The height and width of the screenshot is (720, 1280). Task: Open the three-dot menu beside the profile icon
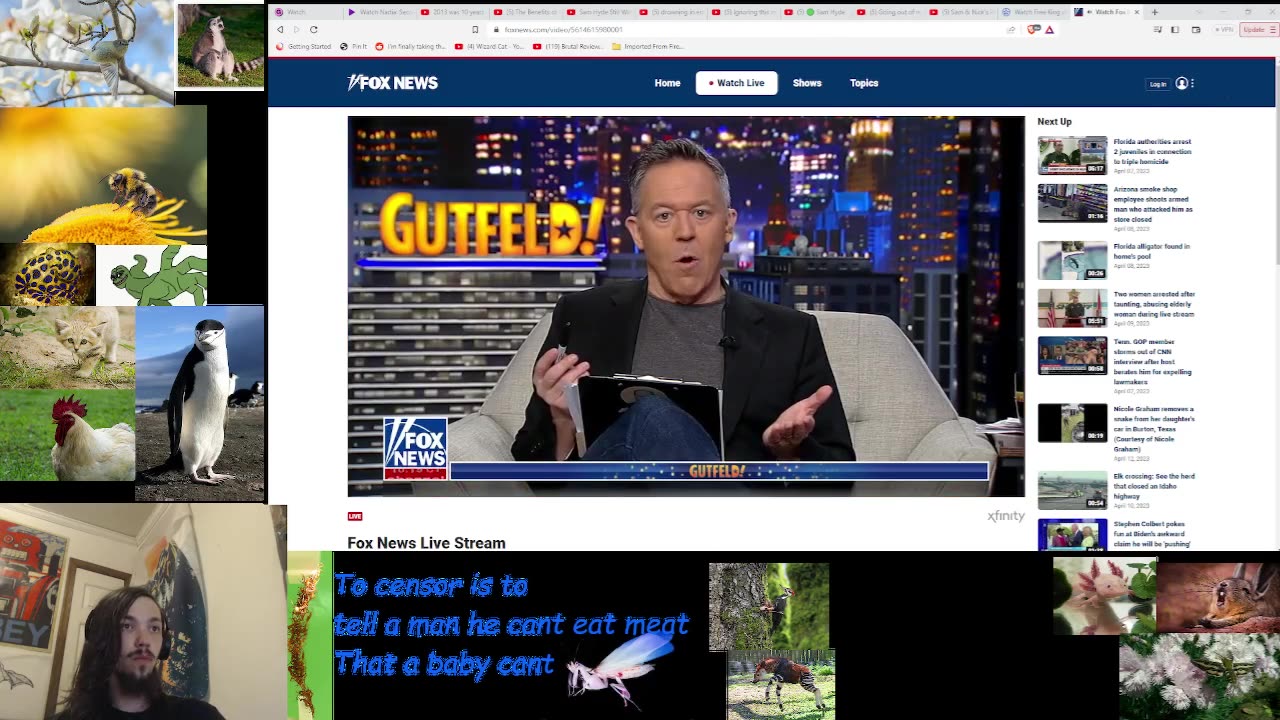1192,84
